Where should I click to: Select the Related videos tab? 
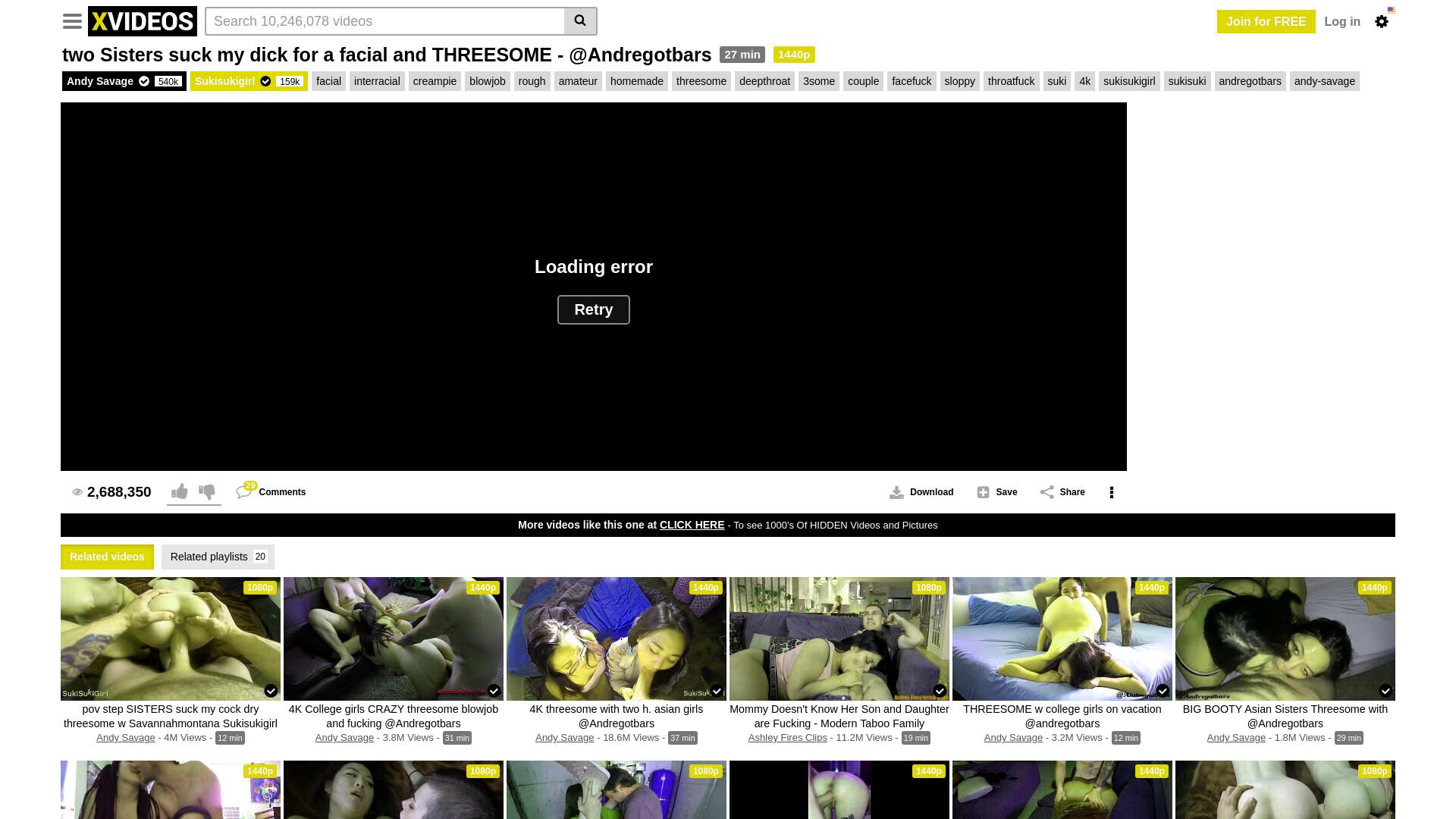coord(107,557)
